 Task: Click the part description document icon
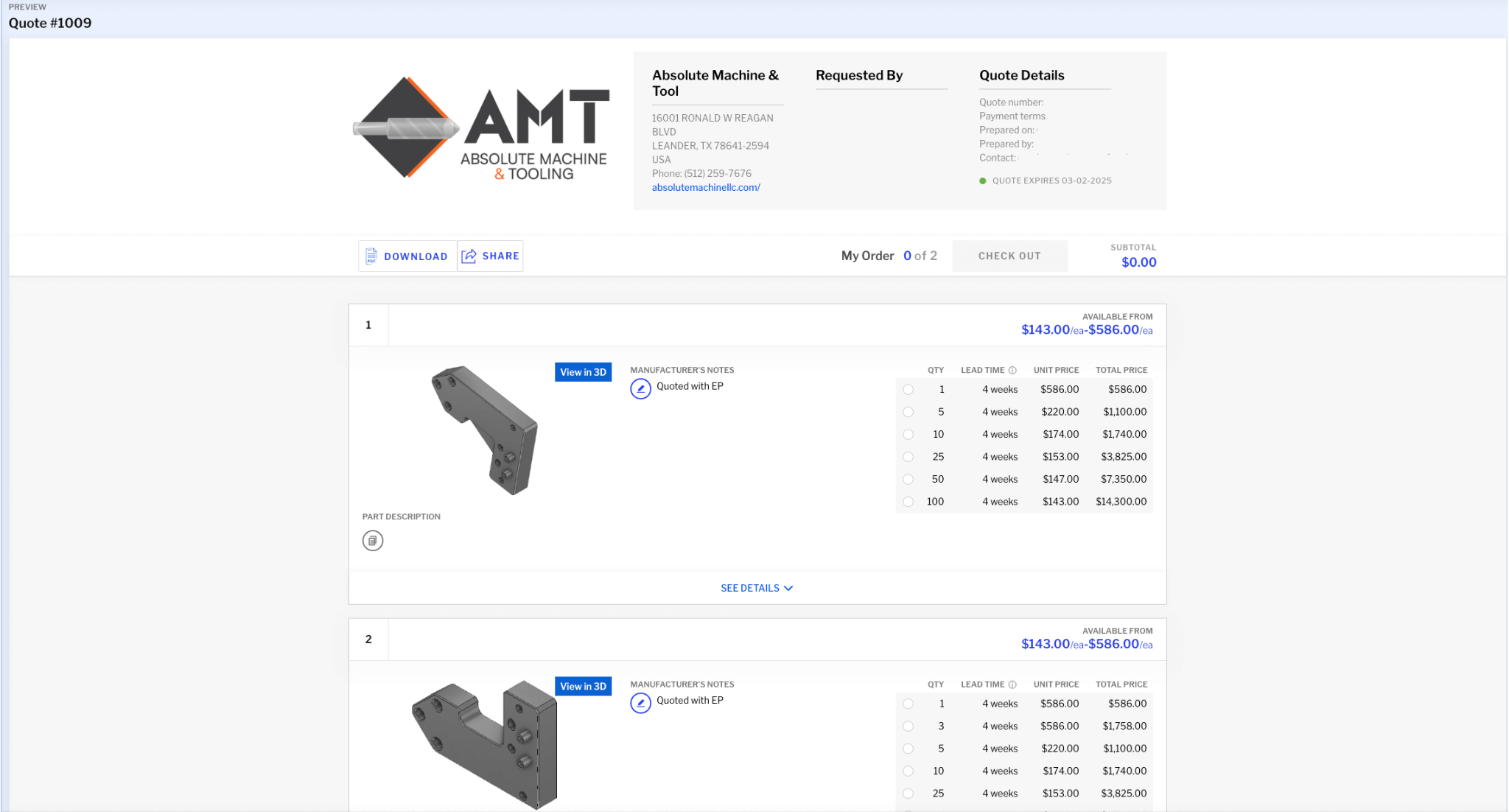(x=373, y=541)
